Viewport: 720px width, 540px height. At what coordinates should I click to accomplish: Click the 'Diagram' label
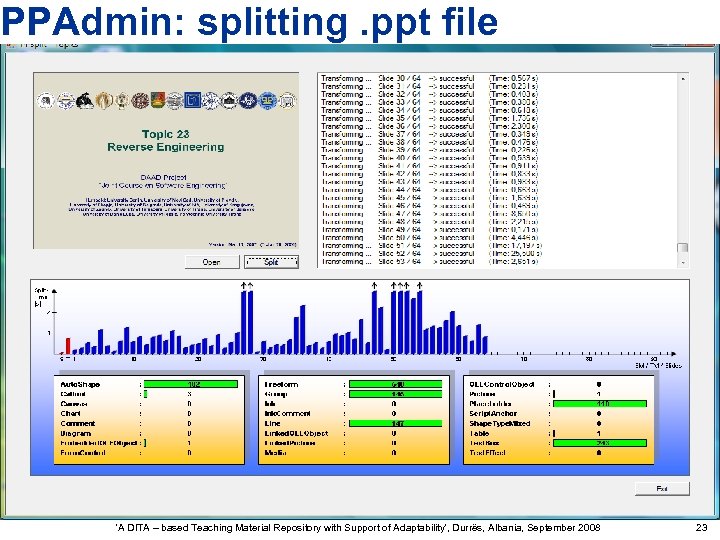pyautogui.click(x=75, y=433)
